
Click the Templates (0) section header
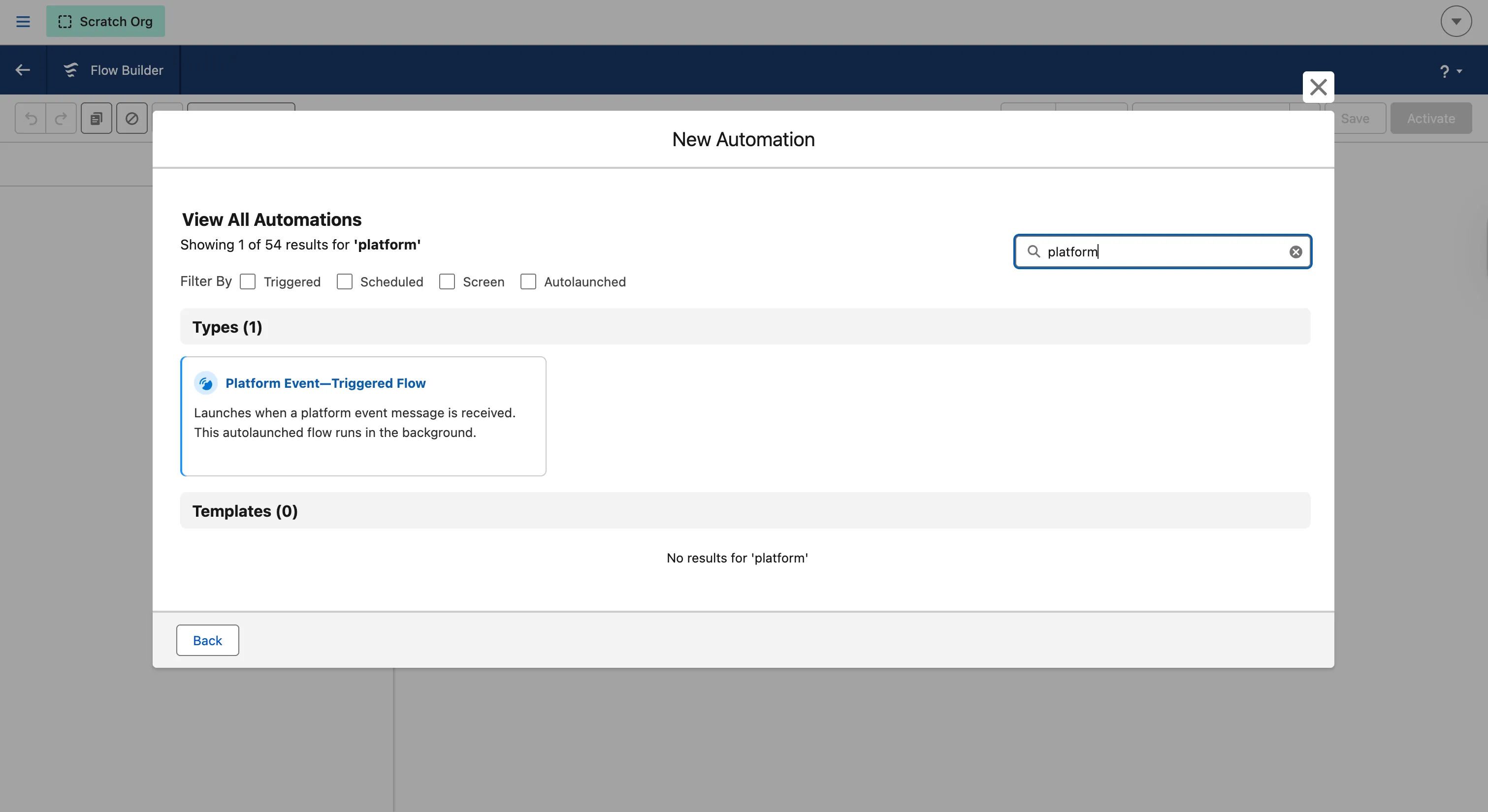click(x=745, y=511)
